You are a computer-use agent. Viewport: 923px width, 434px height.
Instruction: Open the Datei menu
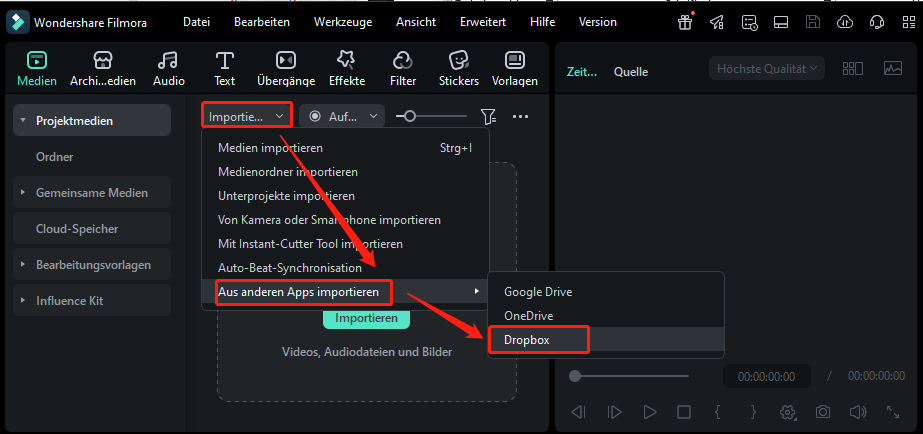(197, 22)
